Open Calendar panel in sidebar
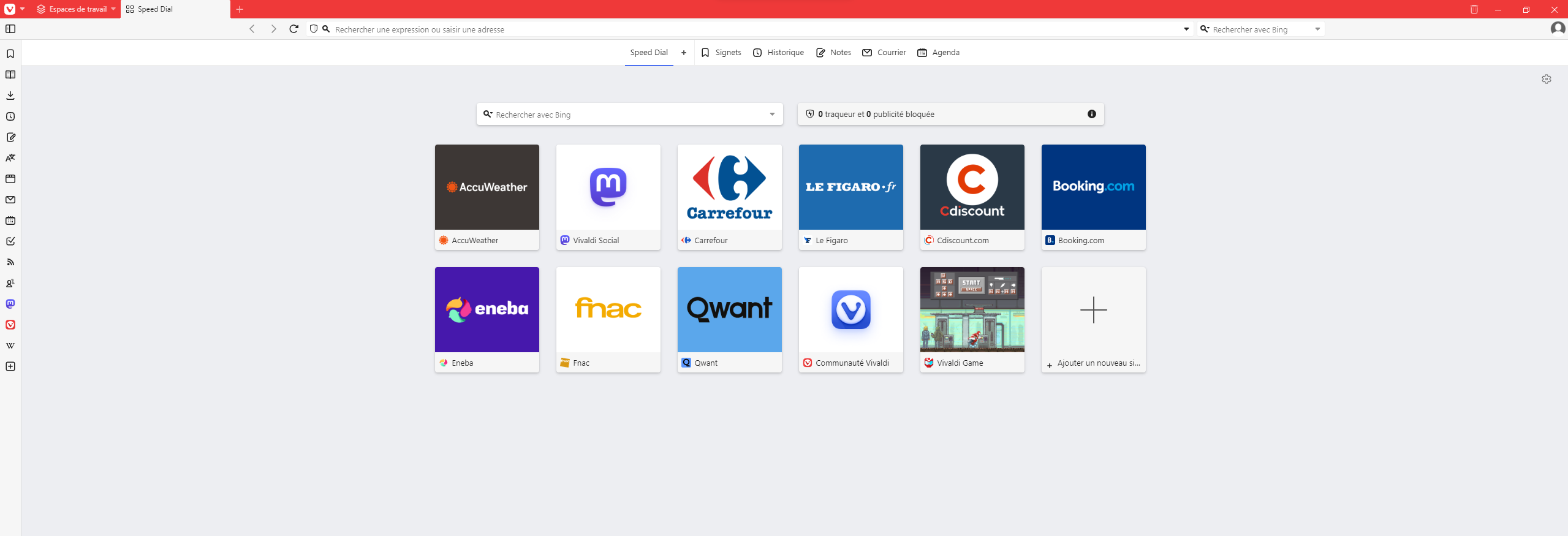Viewport: 1568px width, 536px height. click(x=10, y=221)
